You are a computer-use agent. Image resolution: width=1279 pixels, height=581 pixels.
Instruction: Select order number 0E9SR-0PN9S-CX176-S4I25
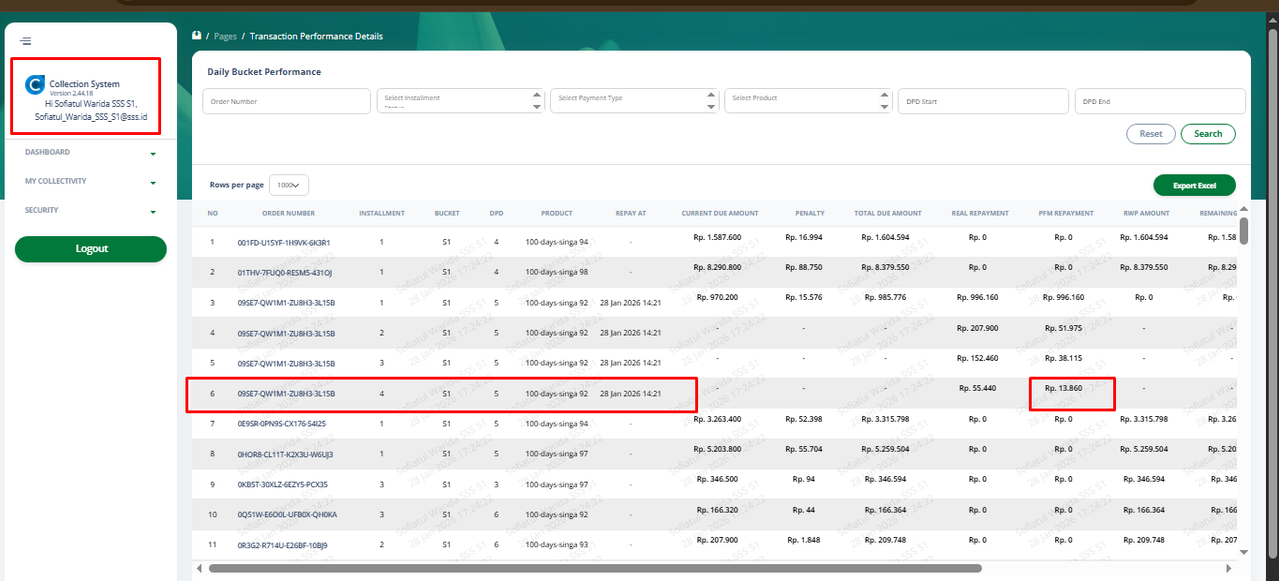[x=281, y=424]
